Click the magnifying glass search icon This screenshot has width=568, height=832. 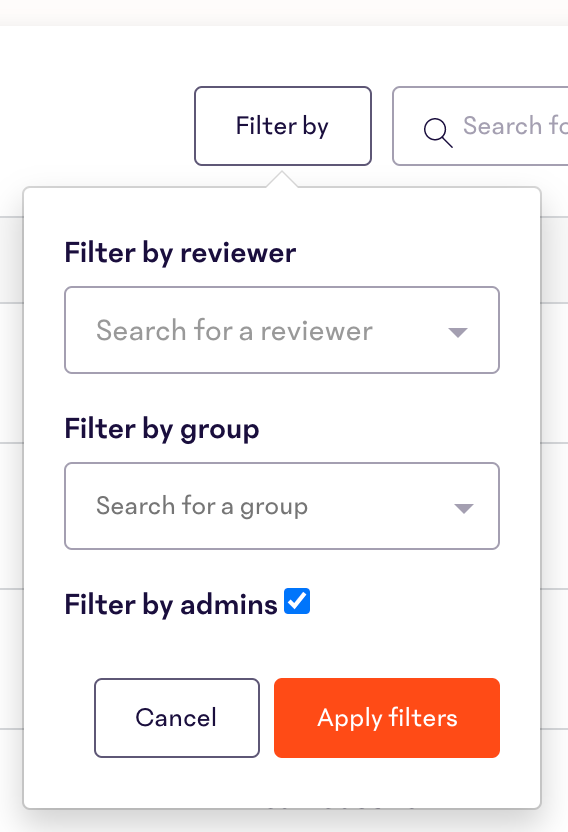tap(438, 133)
